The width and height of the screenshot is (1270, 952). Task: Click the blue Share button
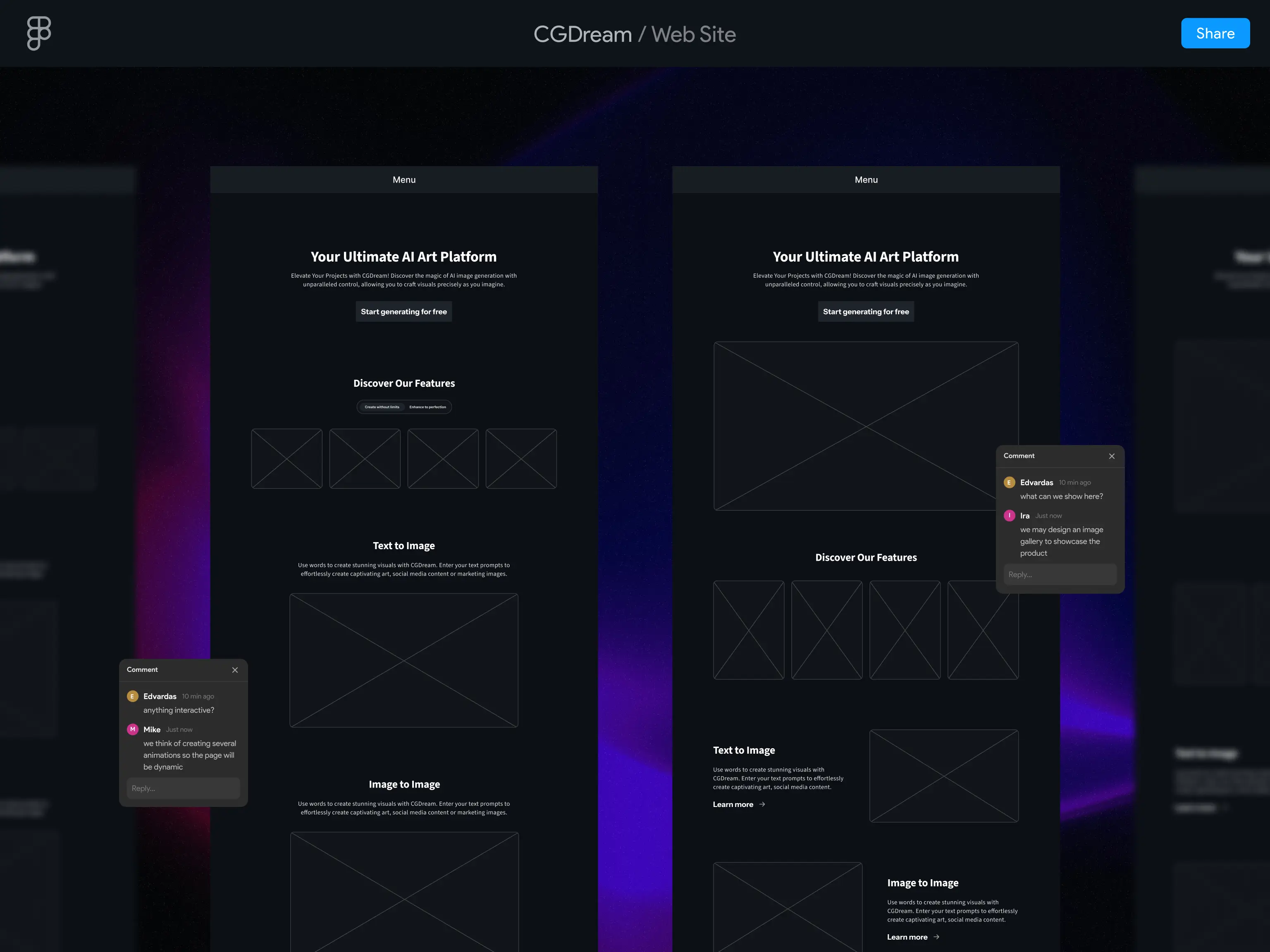[x=1215, y=33]
